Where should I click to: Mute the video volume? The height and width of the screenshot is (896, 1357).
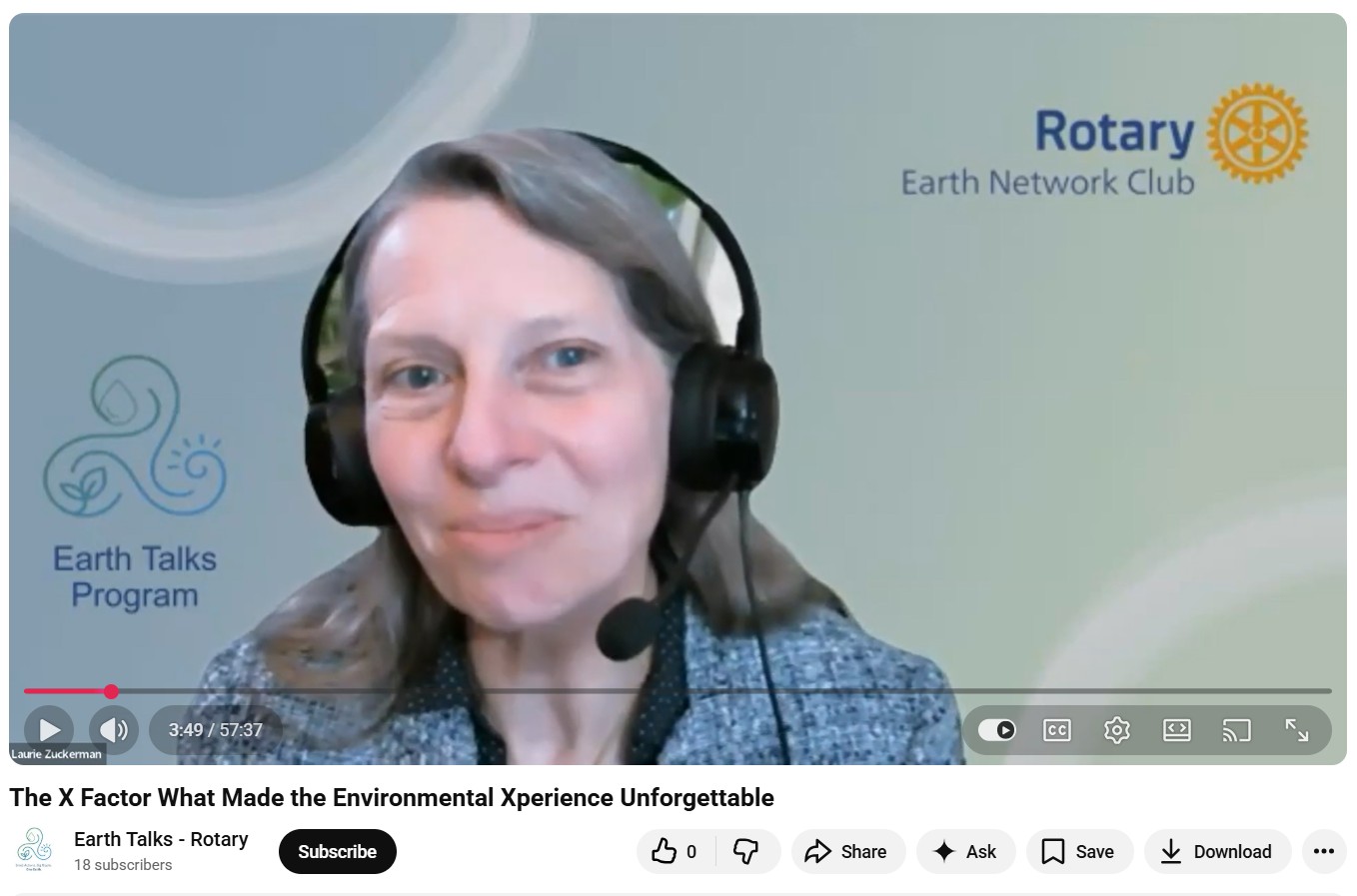point(113,730)
